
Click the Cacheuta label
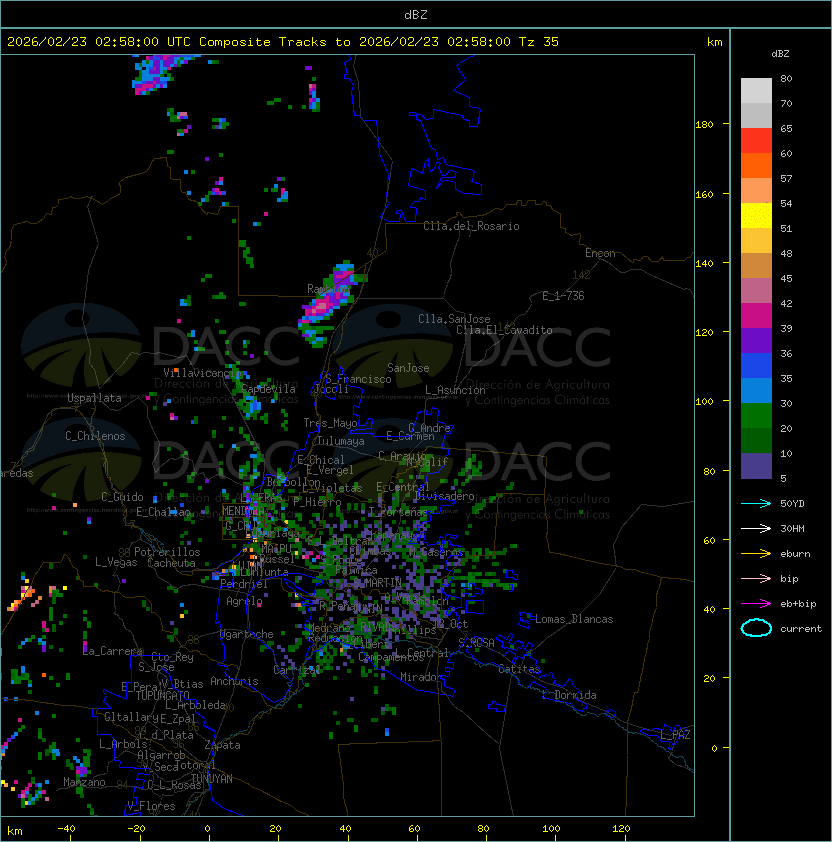[x=171, y=563]
